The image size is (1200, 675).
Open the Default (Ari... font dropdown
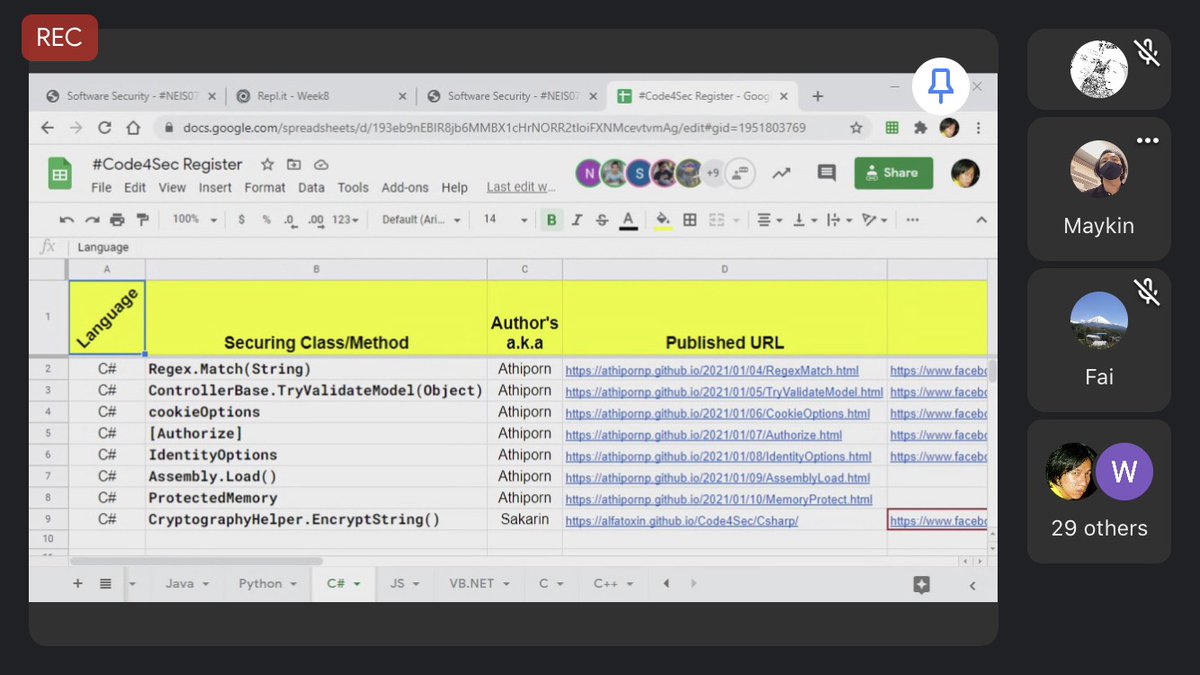click(421, 220)
